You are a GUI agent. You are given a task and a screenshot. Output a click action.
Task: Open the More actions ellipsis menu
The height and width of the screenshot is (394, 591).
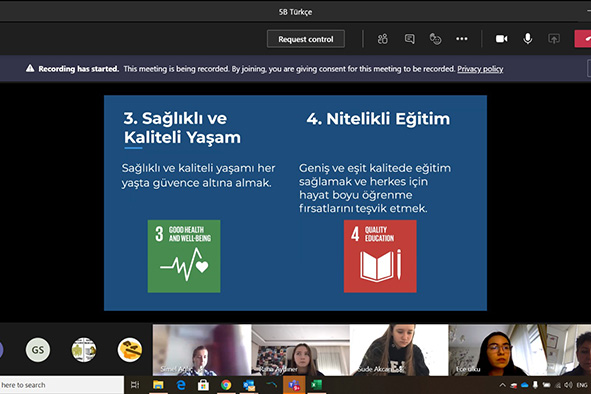(462, 39)
